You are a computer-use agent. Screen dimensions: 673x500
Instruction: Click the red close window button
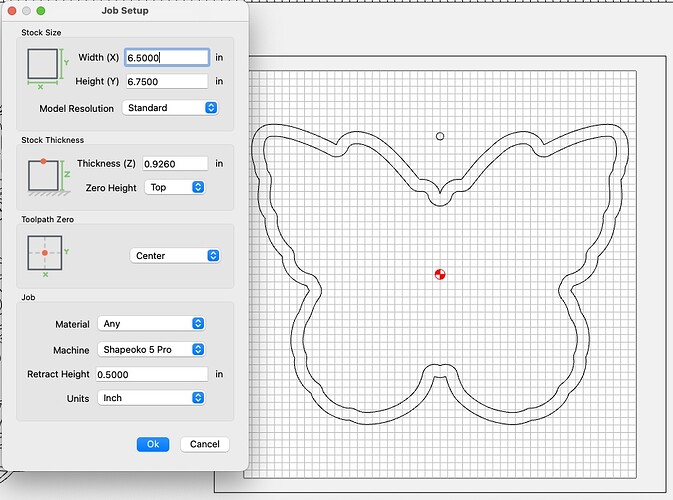coord(13,10)
